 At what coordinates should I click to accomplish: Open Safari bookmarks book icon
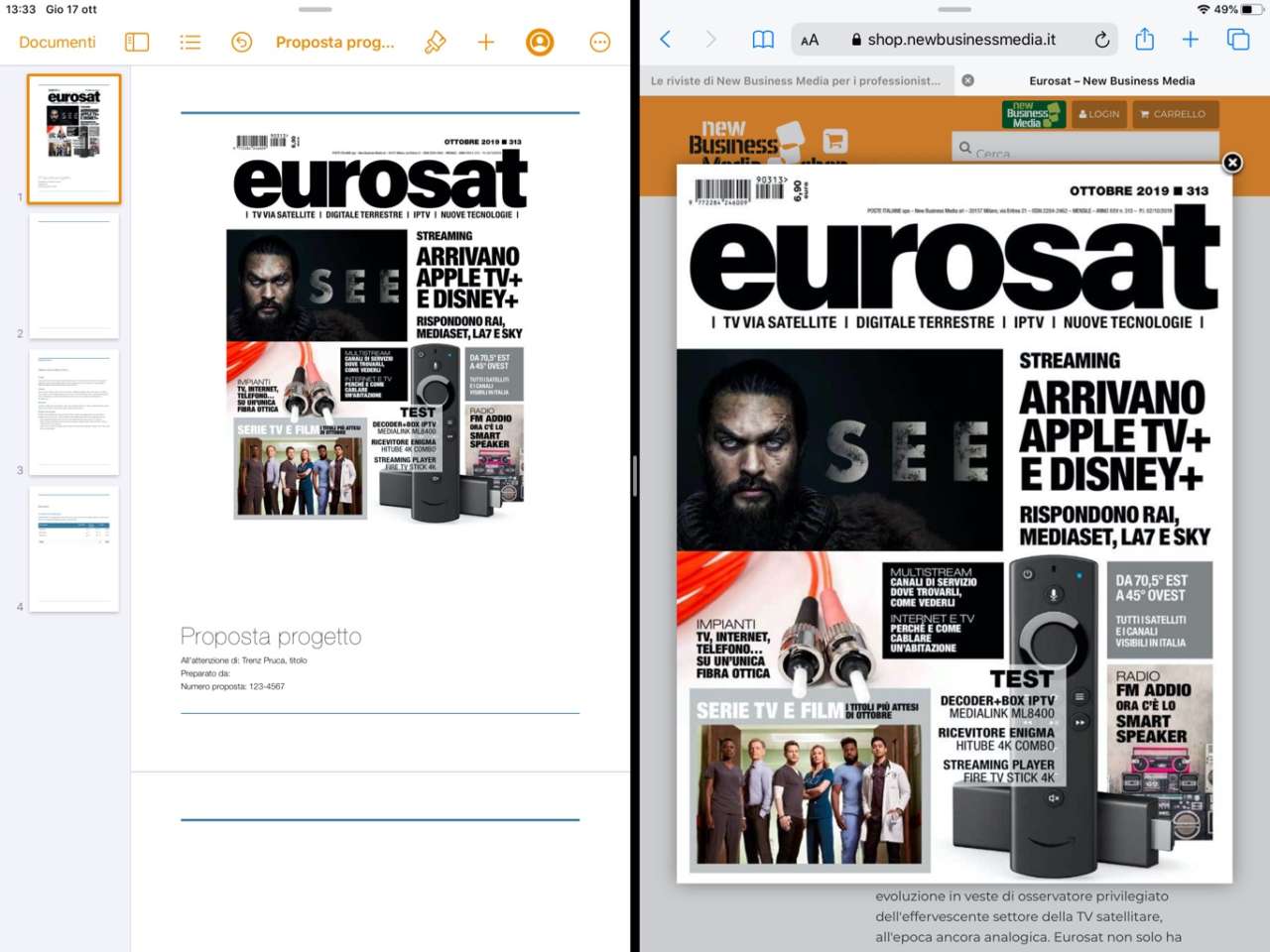tap(763, 40)
